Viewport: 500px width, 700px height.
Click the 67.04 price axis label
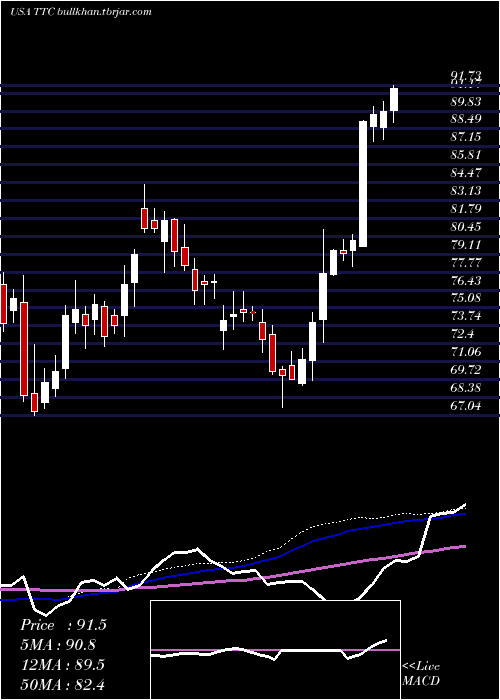coord(466,405)
